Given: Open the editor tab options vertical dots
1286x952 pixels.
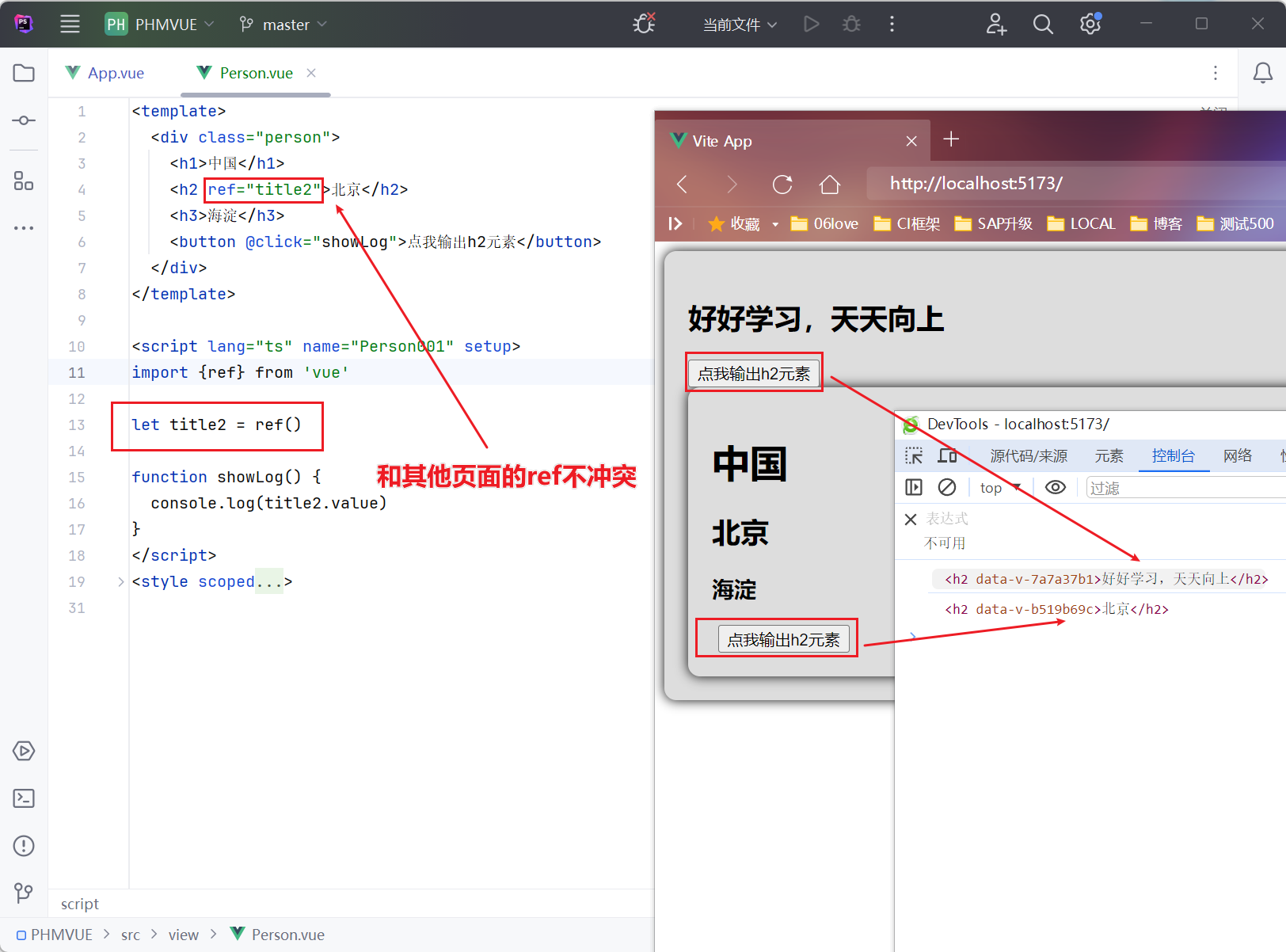Looking at the screenshot, I should pyautogui.click(x=1216, y=73).
